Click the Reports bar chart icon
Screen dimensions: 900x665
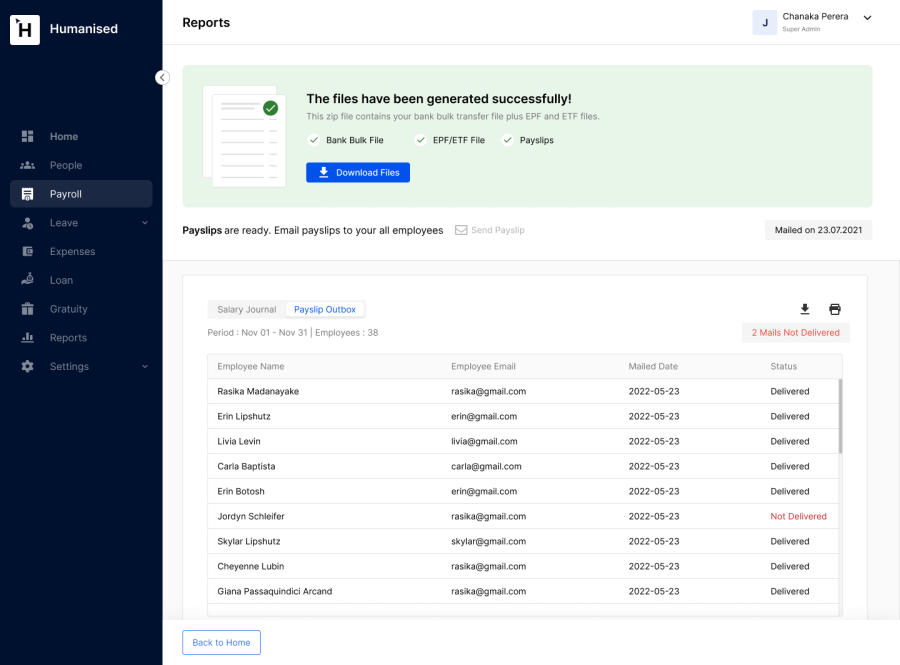28,337
